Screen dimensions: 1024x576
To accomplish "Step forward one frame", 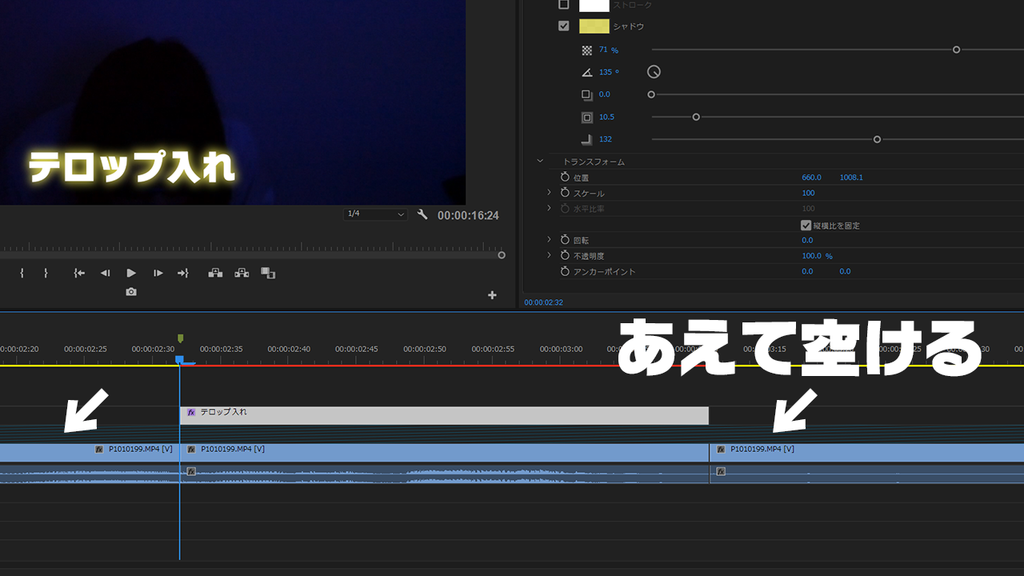I will pyautogui.click(x=157, y=273).
